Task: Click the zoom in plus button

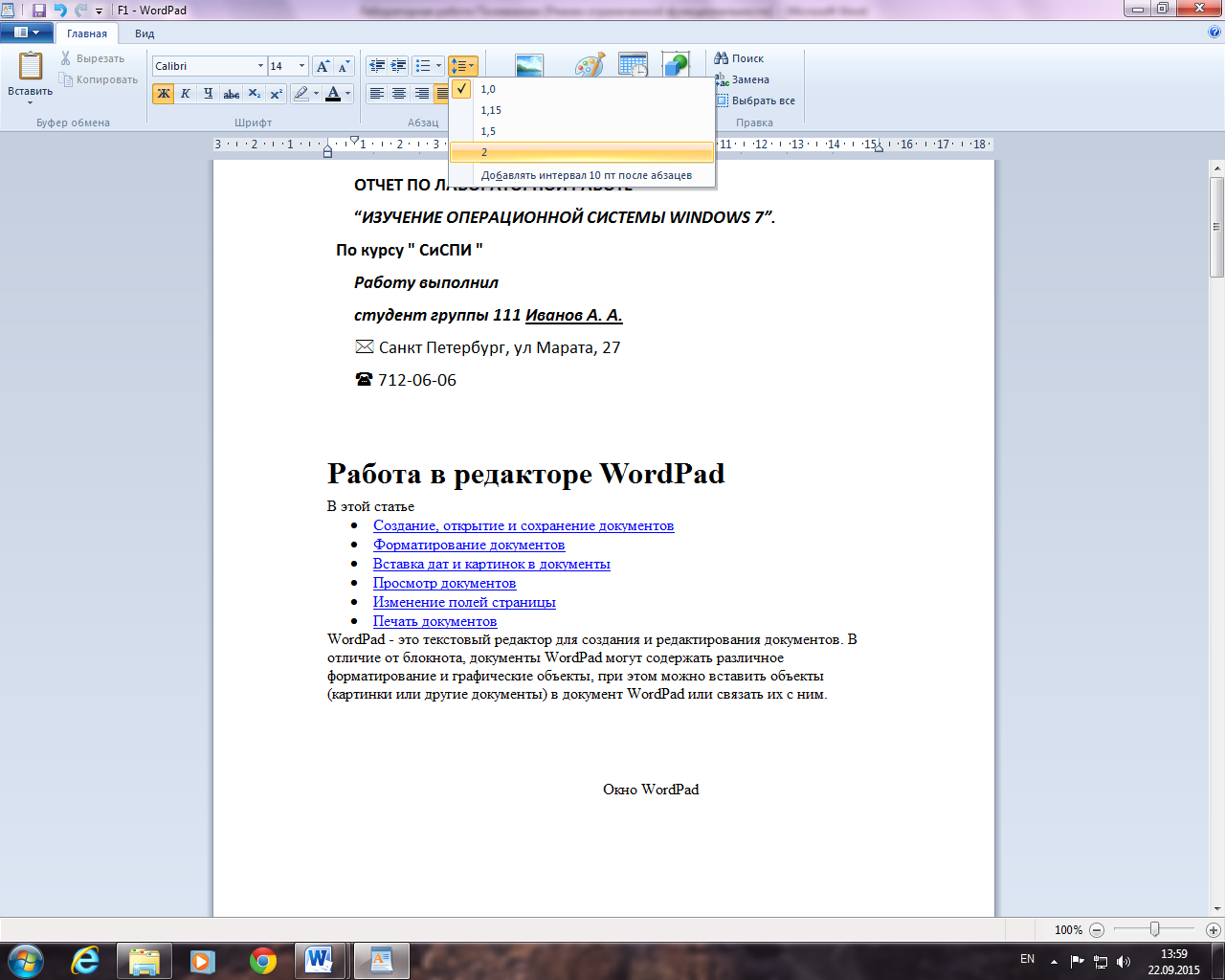Action: point(1213,929)
